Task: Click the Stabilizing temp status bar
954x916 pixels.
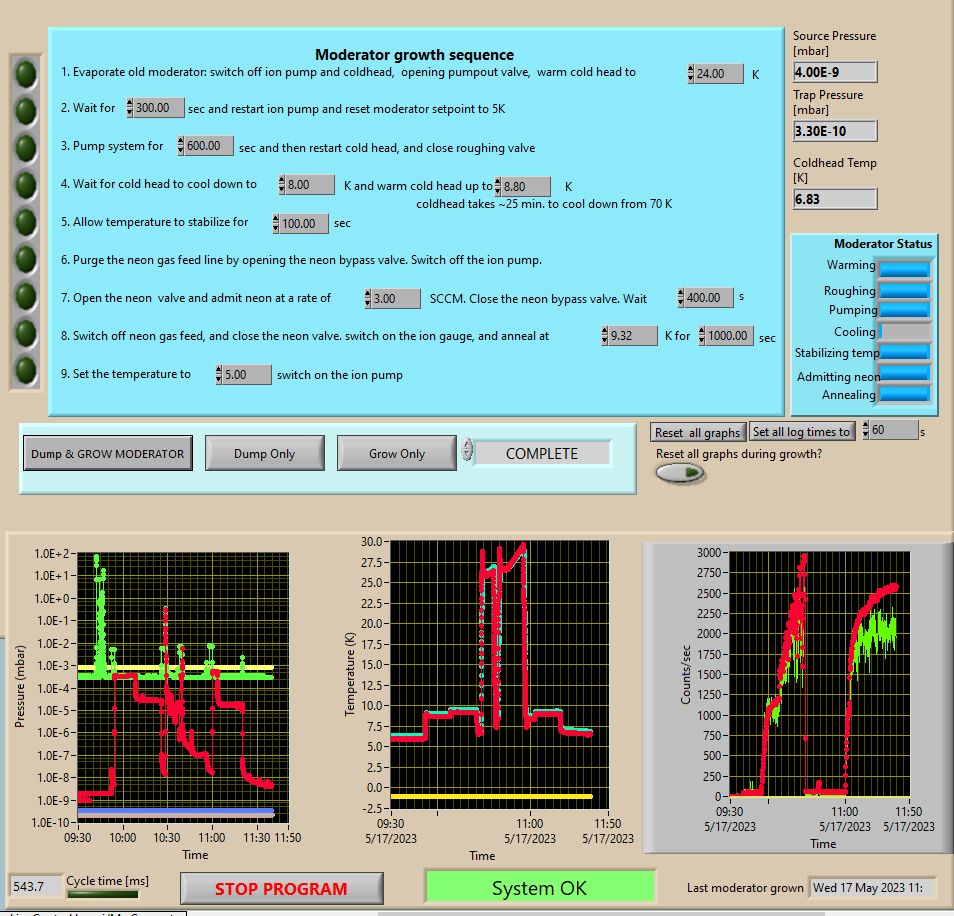Action: coord(905,352)
